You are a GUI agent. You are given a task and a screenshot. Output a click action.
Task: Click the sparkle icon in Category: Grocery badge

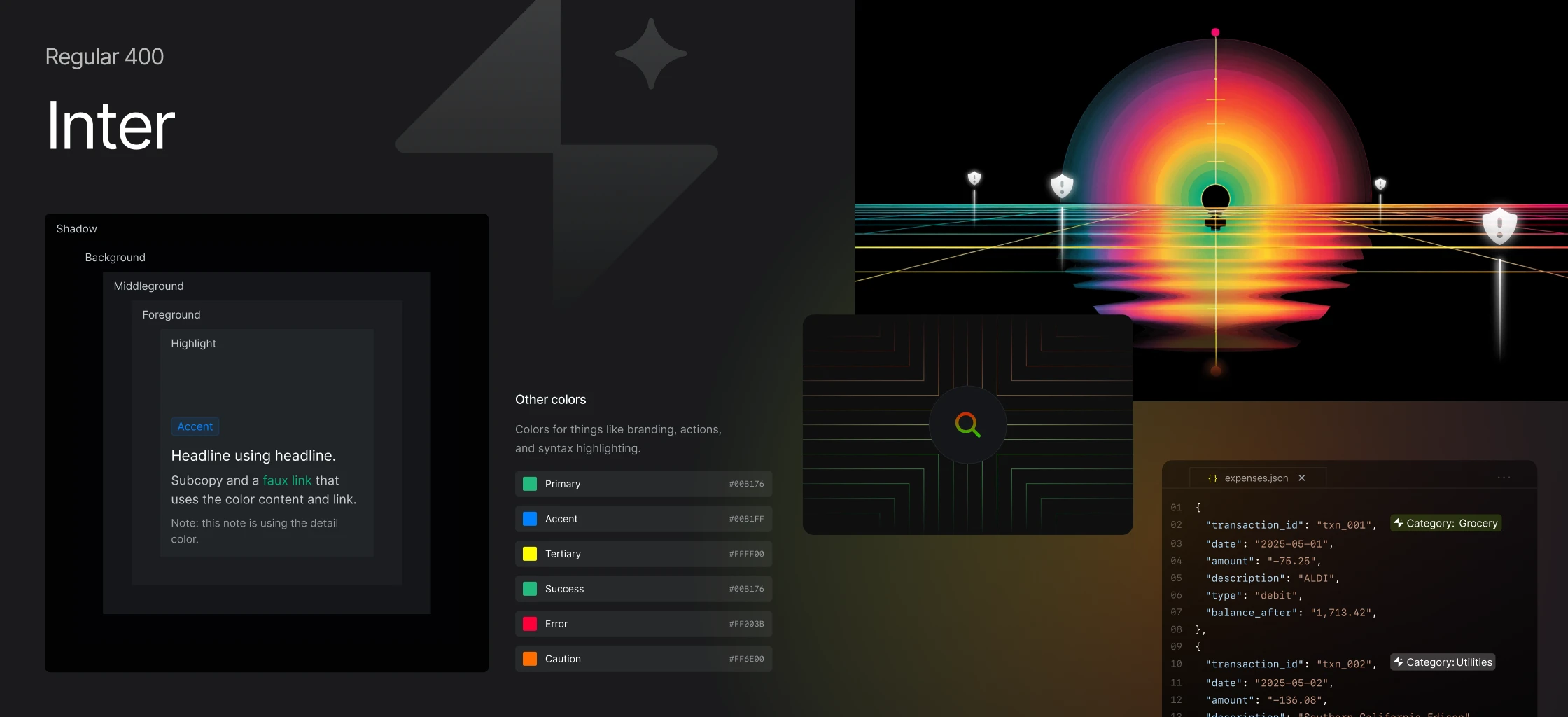click(1399, 523)
